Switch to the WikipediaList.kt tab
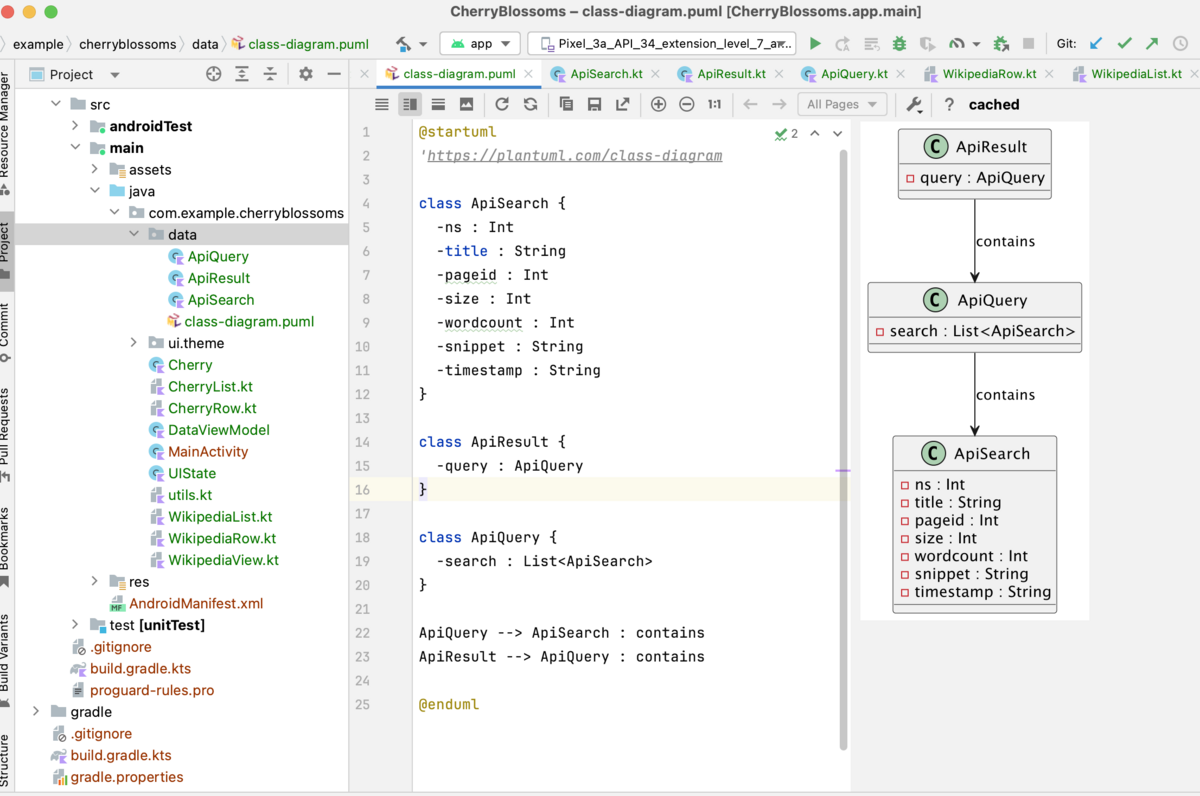1200x796 pixels. (1136, 74)
